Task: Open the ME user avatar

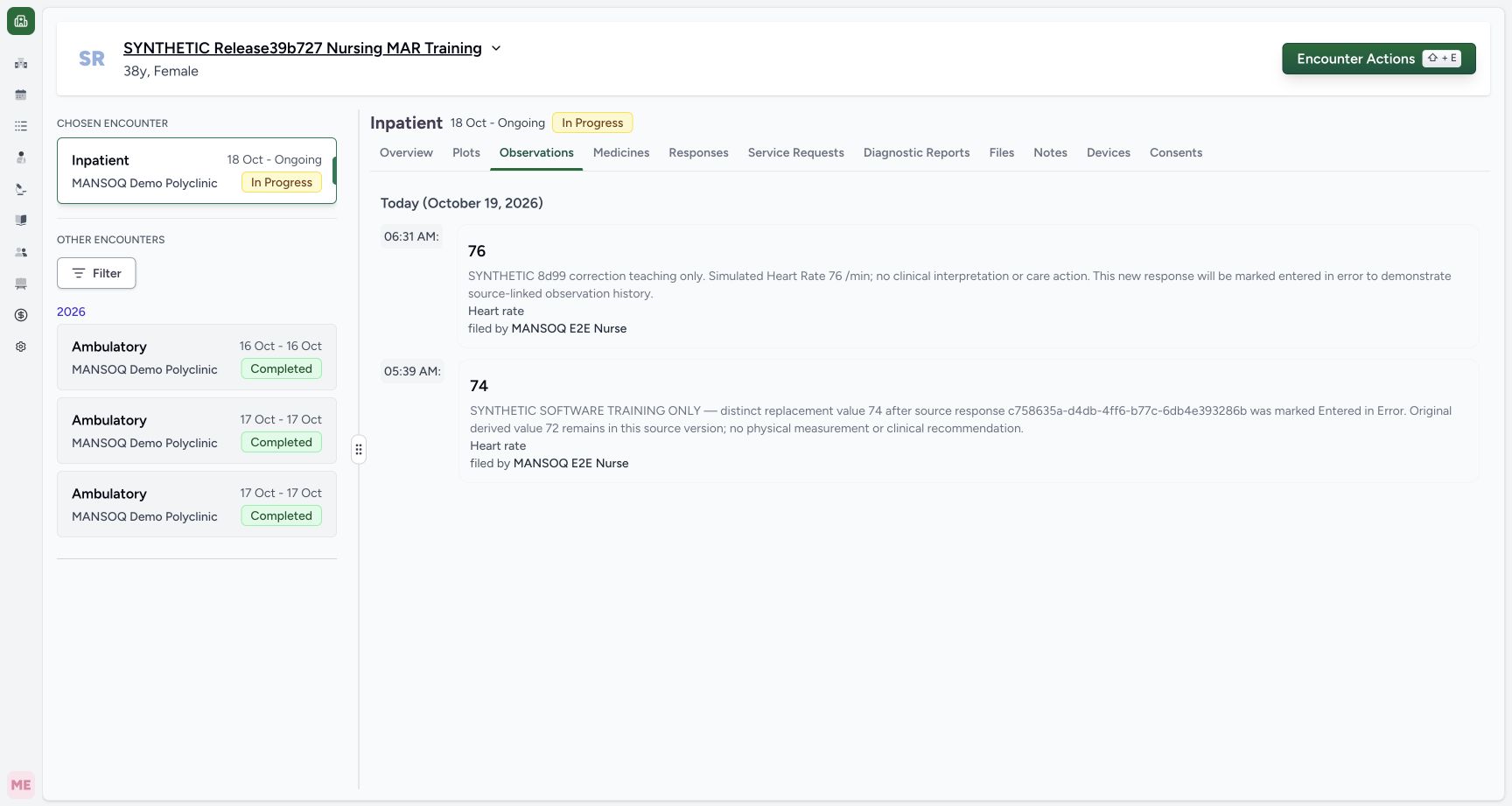Action: [21, 785]
